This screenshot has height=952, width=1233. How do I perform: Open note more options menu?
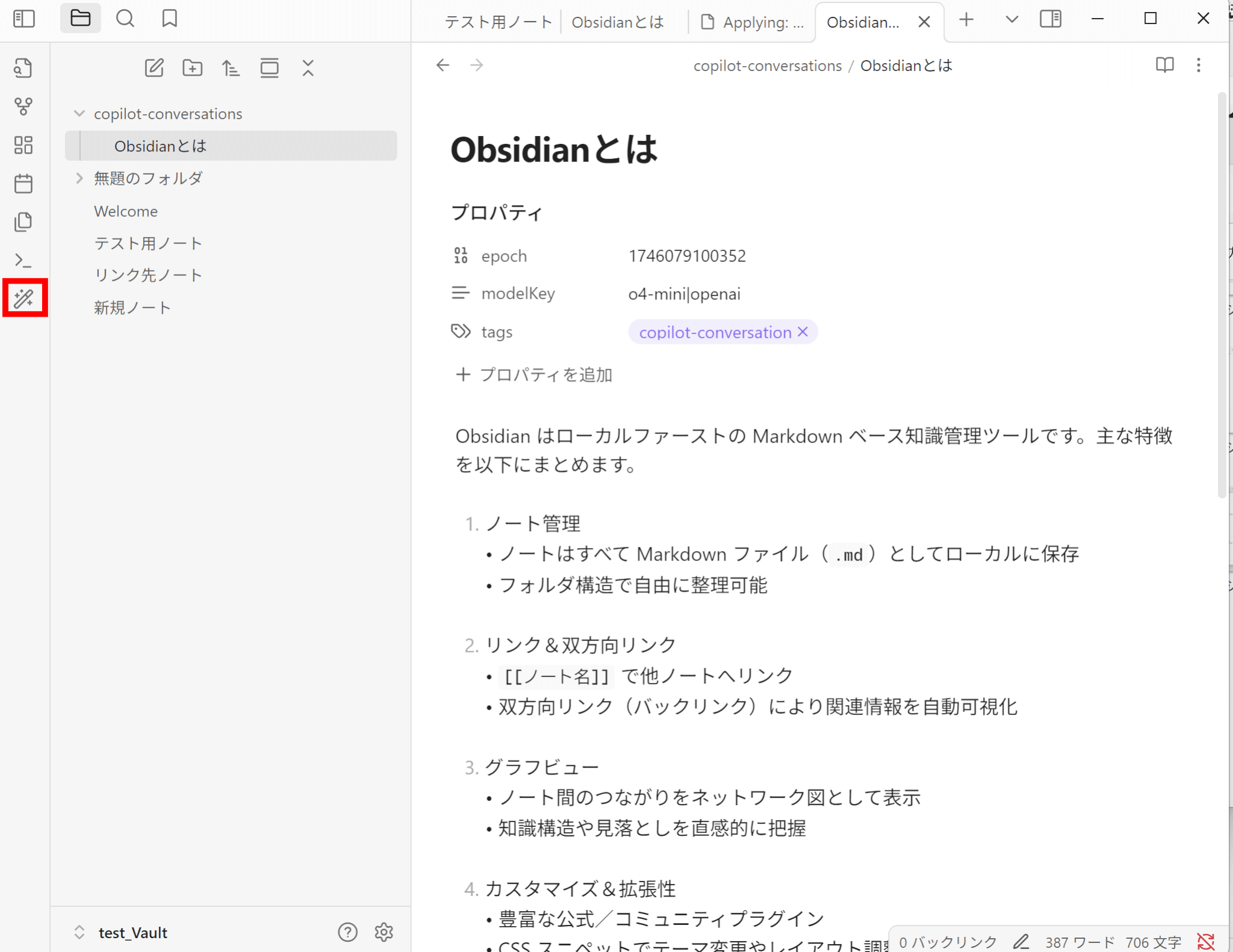point(1199,65)
